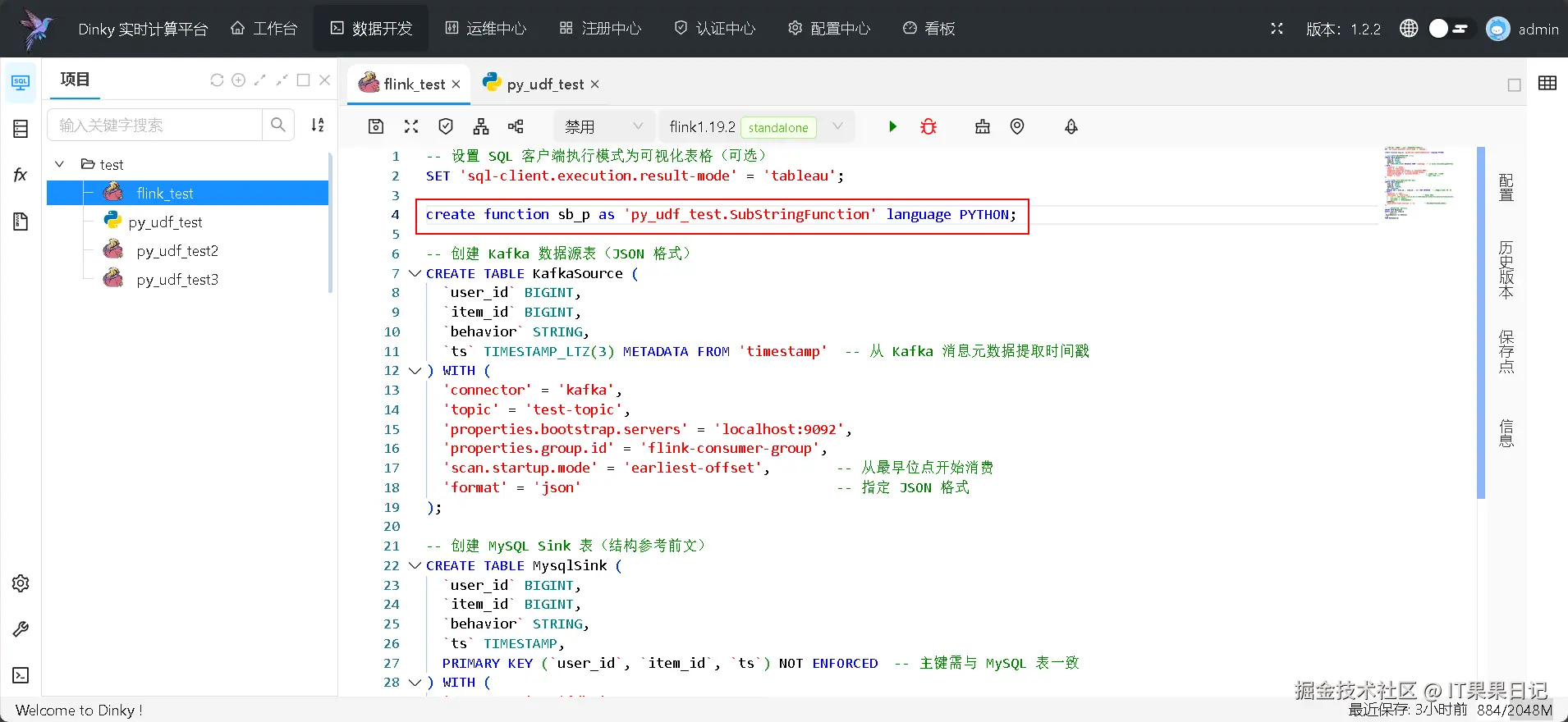Open the 禁用 dropdown
This screenshot has width=1568, height=722.
click(603, 126)
